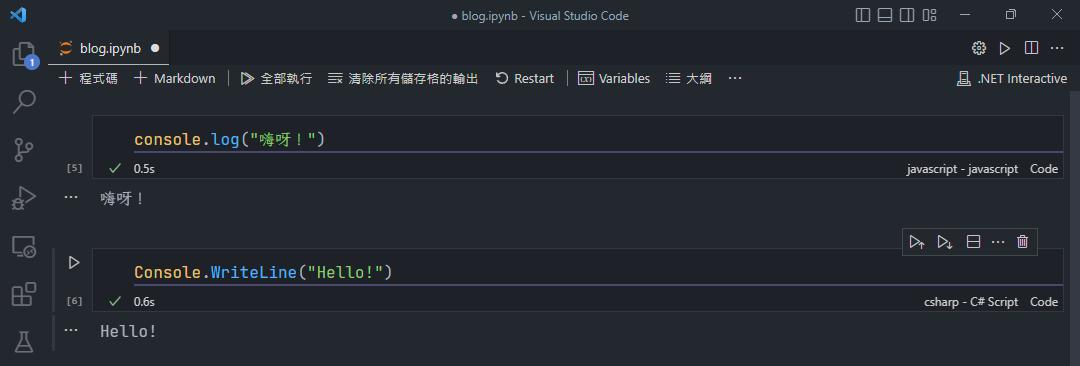Toggle the bottom panel layout
The image size is (1080, 366).
point(885,15)
